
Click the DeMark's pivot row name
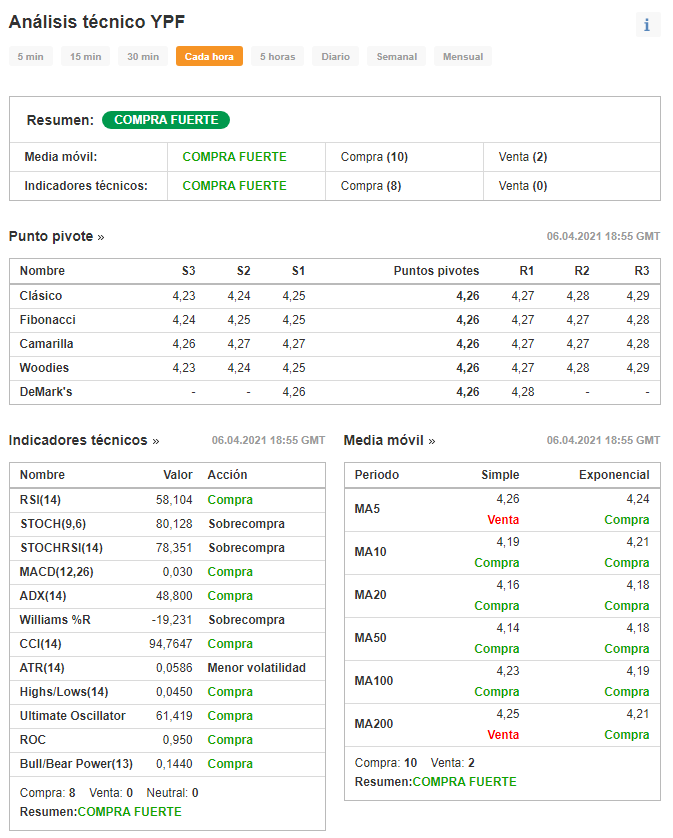pyautogui.click(x=46, y=392)
